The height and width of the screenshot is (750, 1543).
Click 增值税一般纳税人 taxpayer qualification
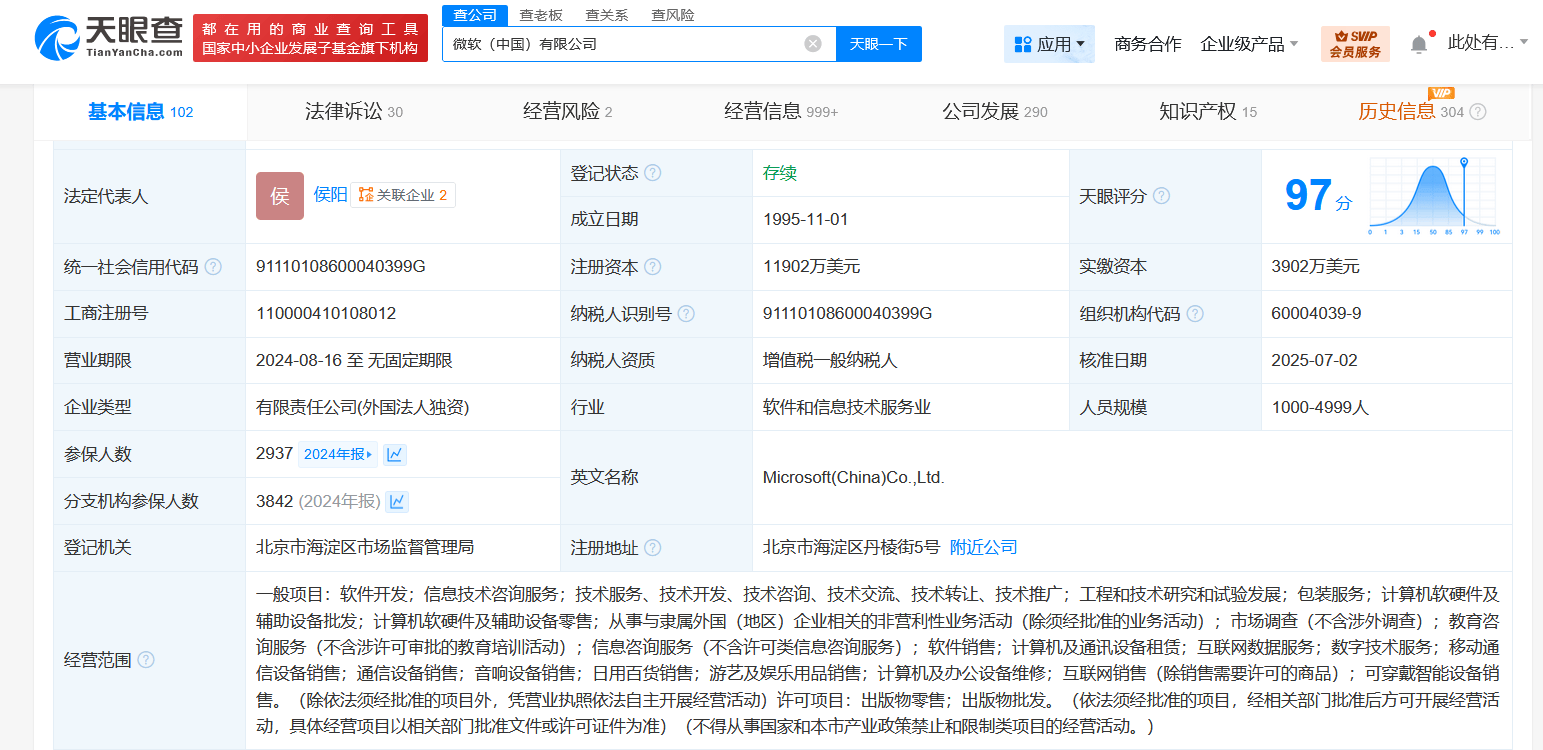click(x=830, y=360)
